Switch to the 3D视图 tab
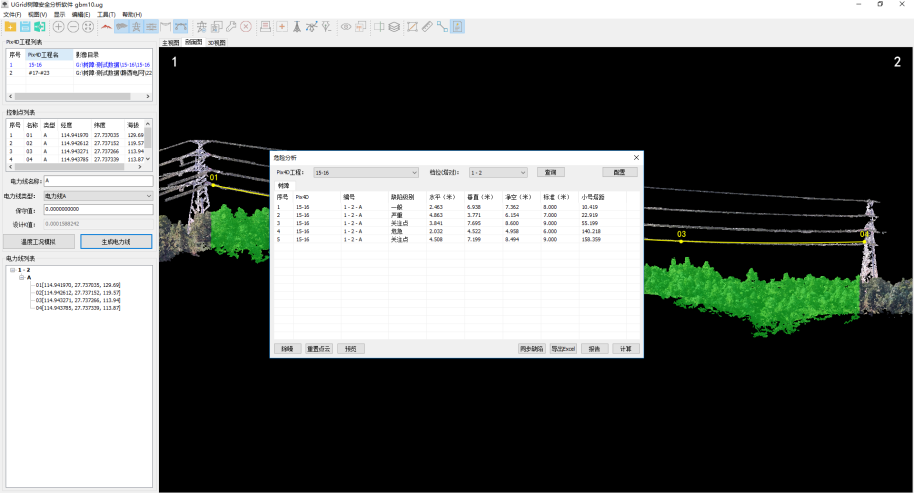Image resolution: width=914 pixels, height=493 pixels. [216, 43]
